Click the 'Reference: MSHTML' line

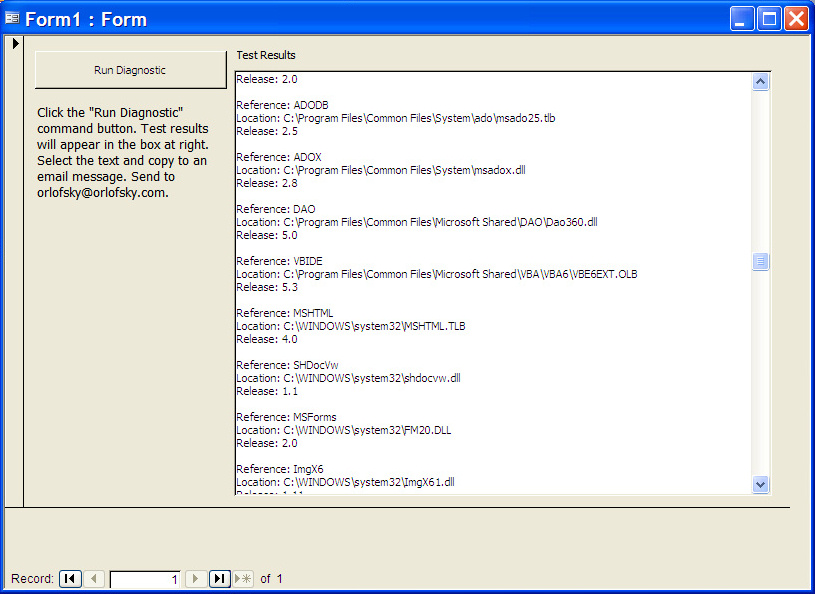point(285,313)
